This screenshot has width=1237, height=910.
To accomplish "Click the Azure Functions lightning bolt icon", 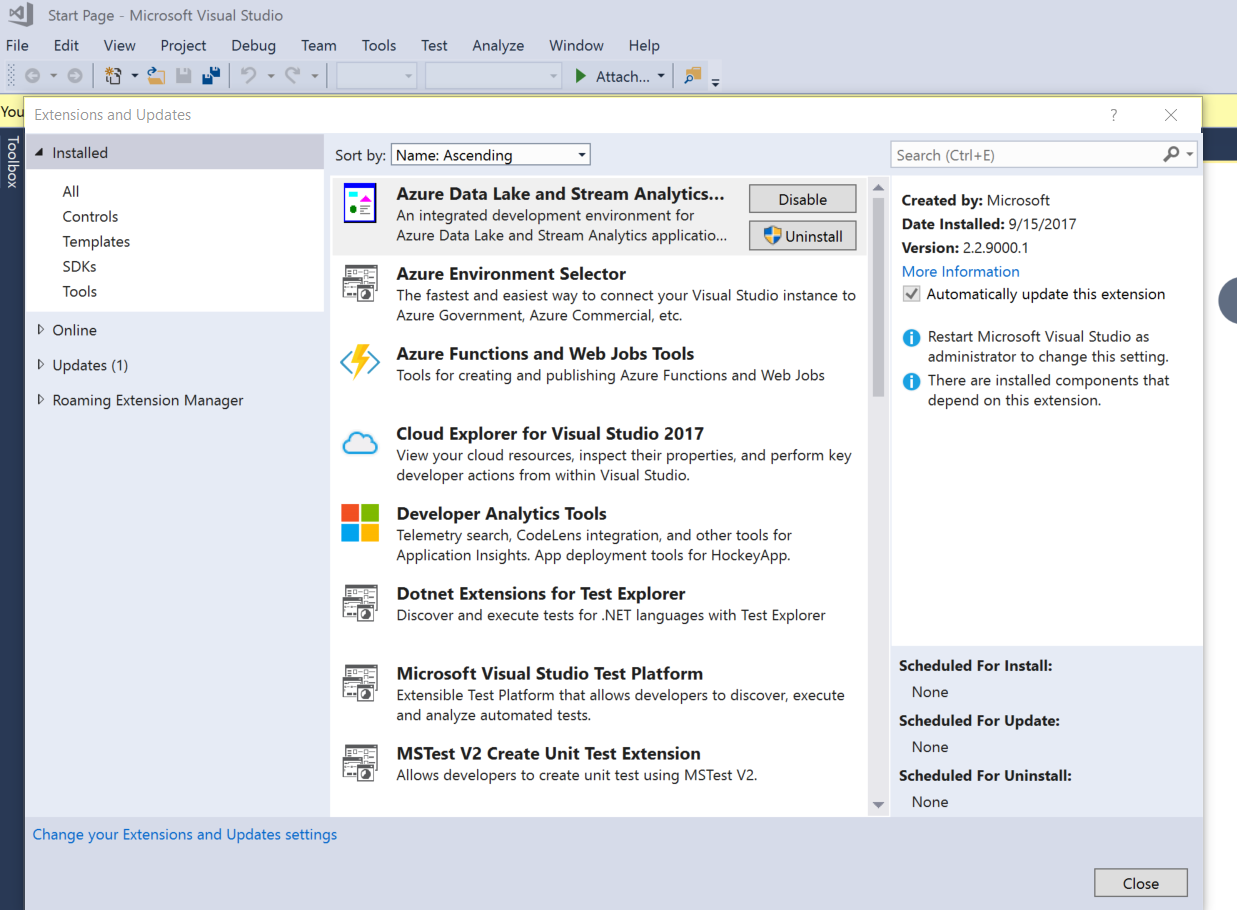I will pyautogui.click(x=360, y=362).
